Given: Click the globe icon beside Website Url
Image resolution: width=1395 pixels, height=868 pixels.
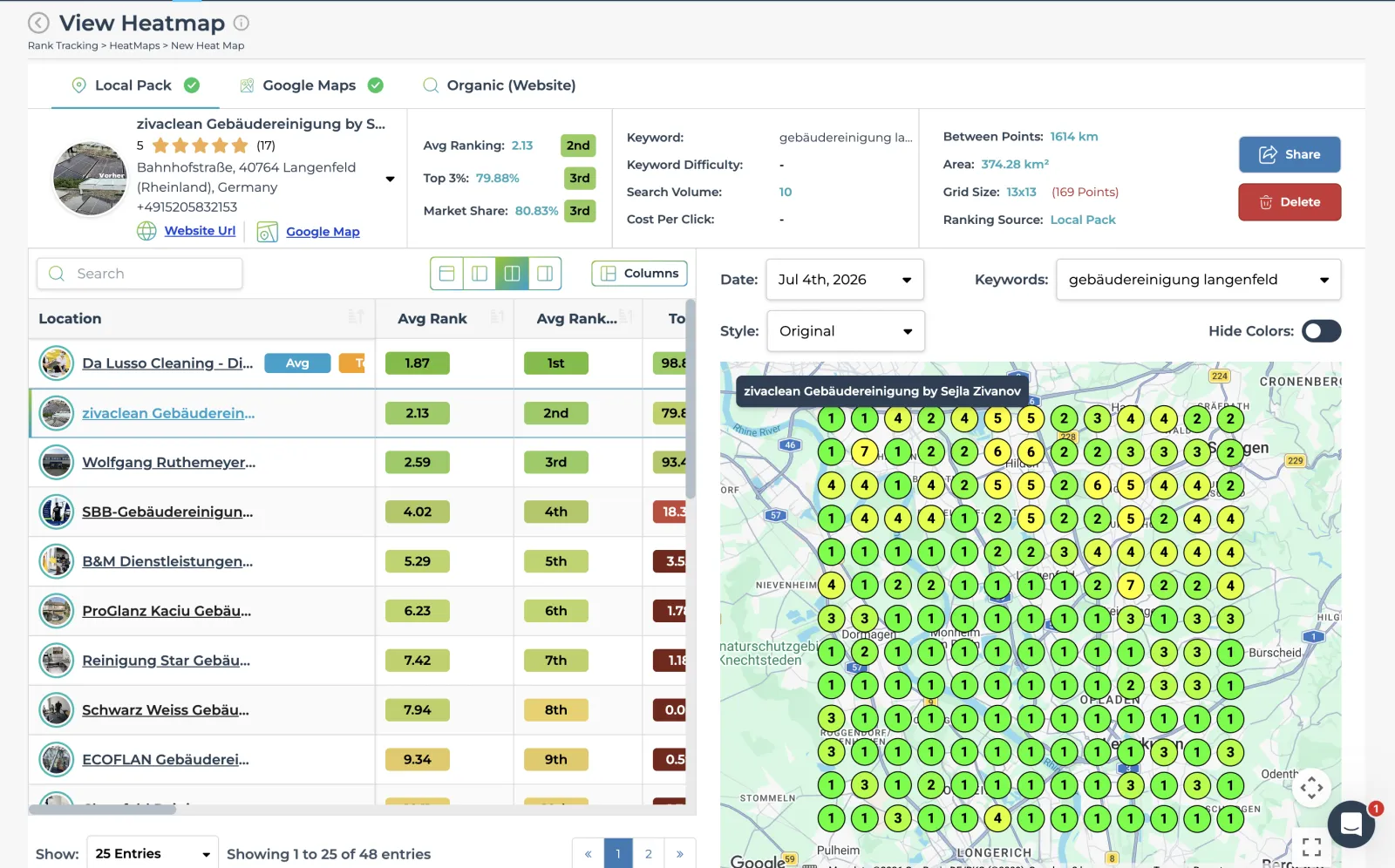Looking at the screenshot, I should 146,231.
